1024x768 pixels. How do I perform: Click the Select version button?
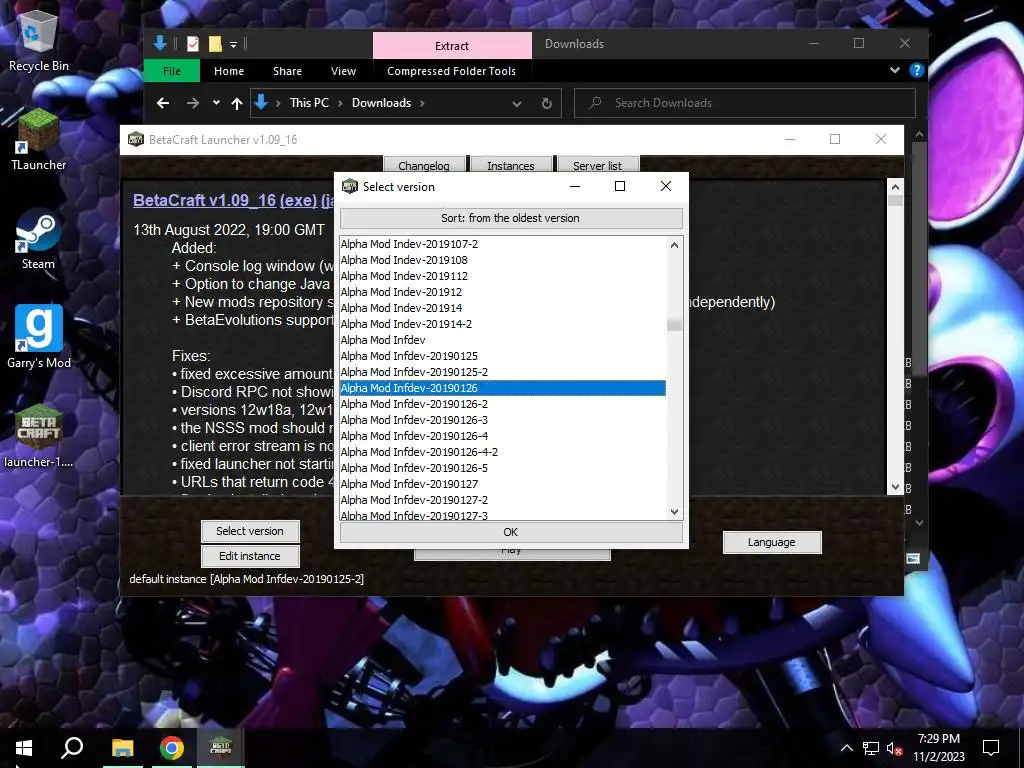click(x=250, y=531)
